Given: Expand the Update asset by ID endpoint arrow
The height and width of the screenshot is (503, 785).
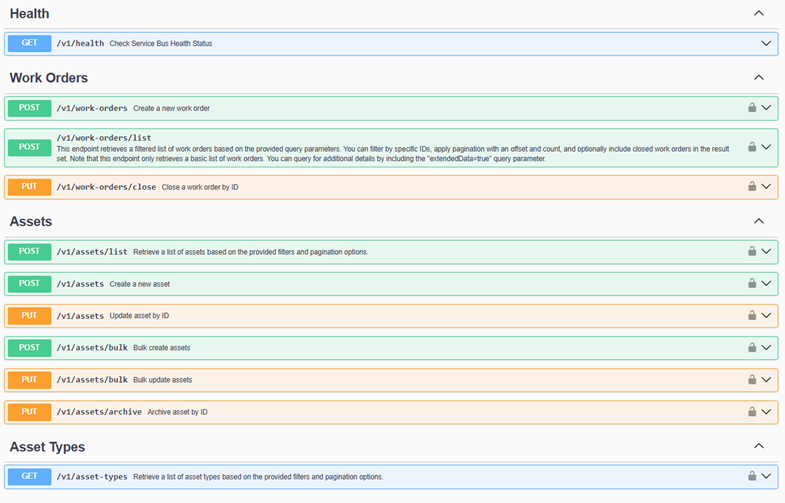Looking at the screenshot, I should click(766, 316).
